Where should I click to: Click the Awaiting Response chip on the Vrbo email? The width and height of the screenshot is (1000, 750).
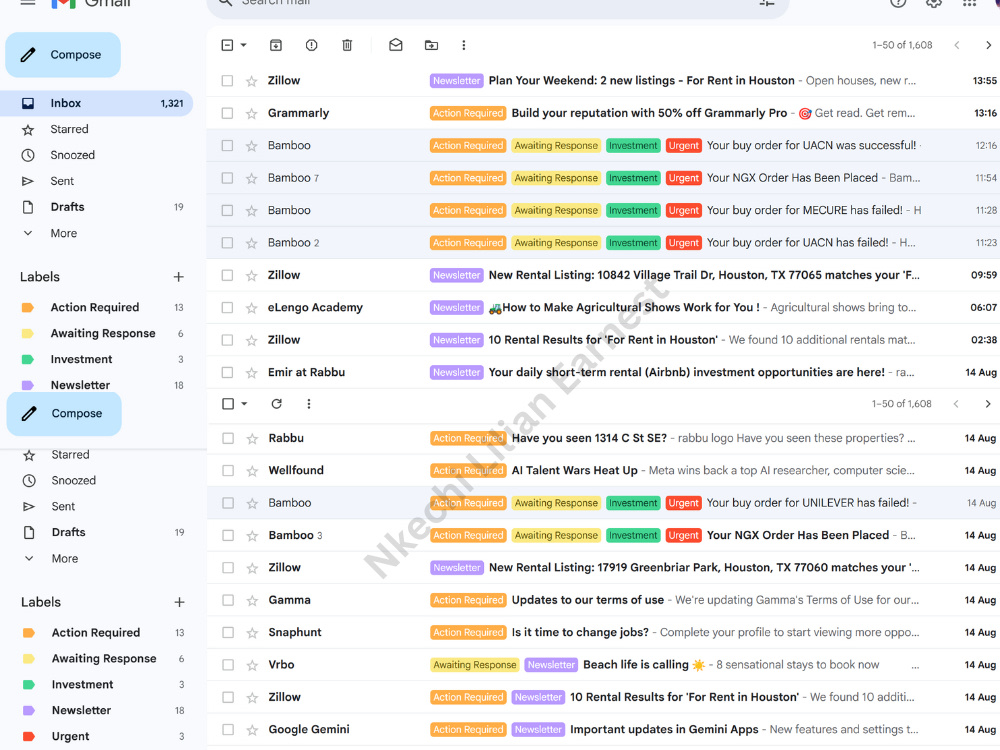coord(474,665)
